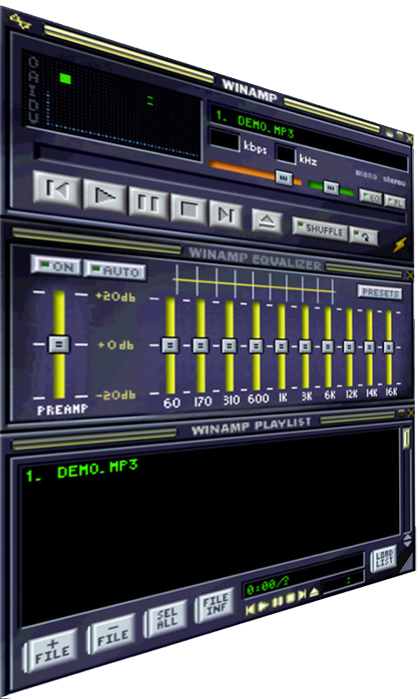Image resolution: width=420 pixels, height=699 pixels.
Task: Click the playlist mini Stop icon
Action: [x=290, y=597]
